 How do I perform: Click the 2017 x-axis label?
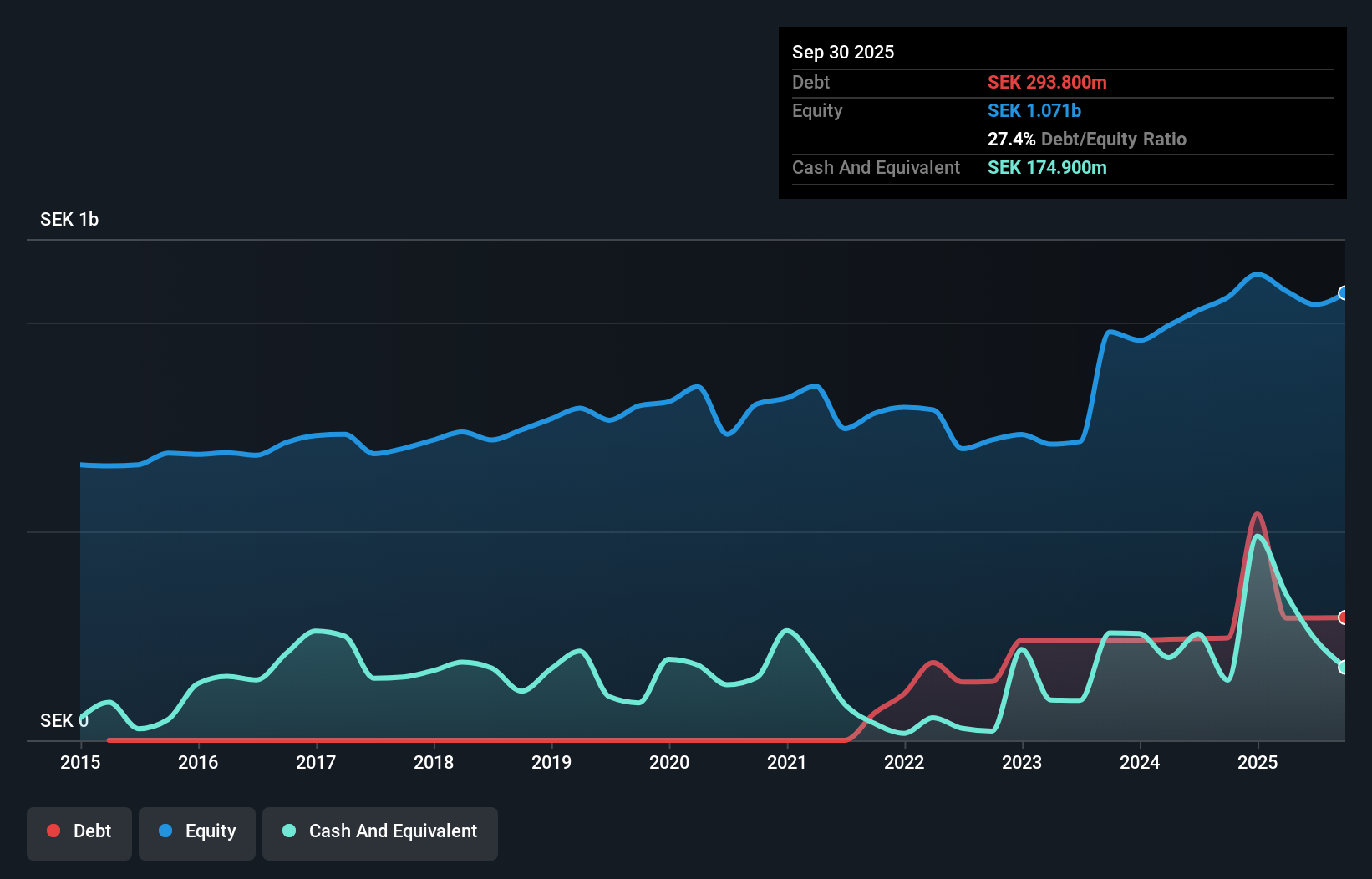pos(316,762)
